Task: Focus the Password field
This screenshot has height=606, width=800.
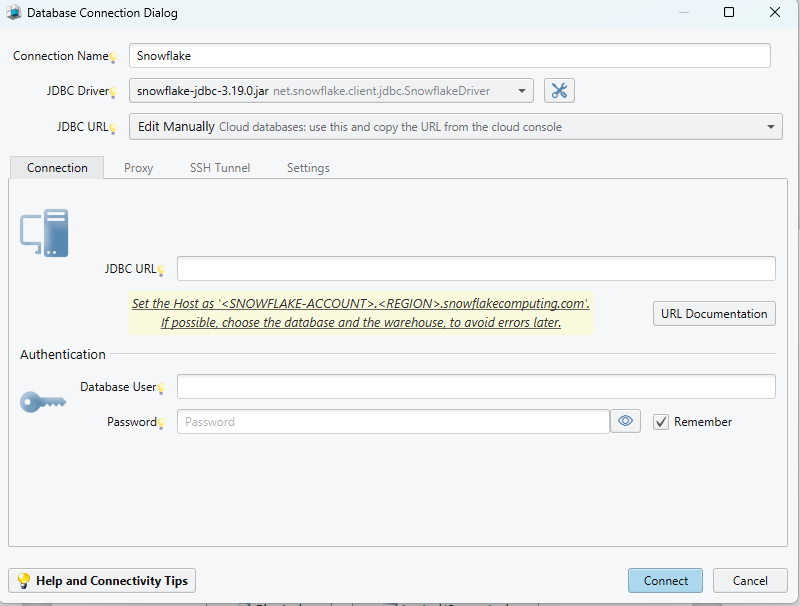Action: pyautogui.click(x=393, y=421)
